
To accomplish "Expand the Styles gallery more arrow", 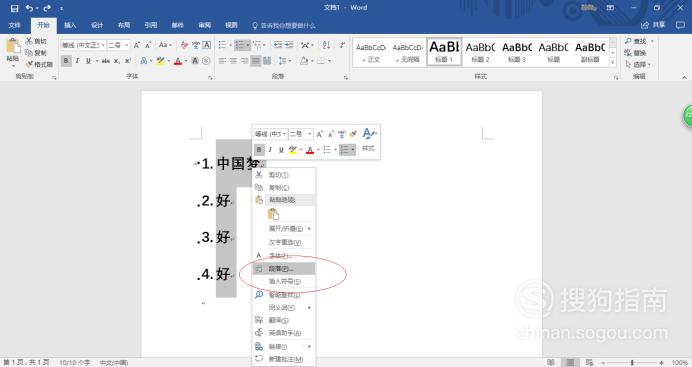I will (x=613, y=63).
